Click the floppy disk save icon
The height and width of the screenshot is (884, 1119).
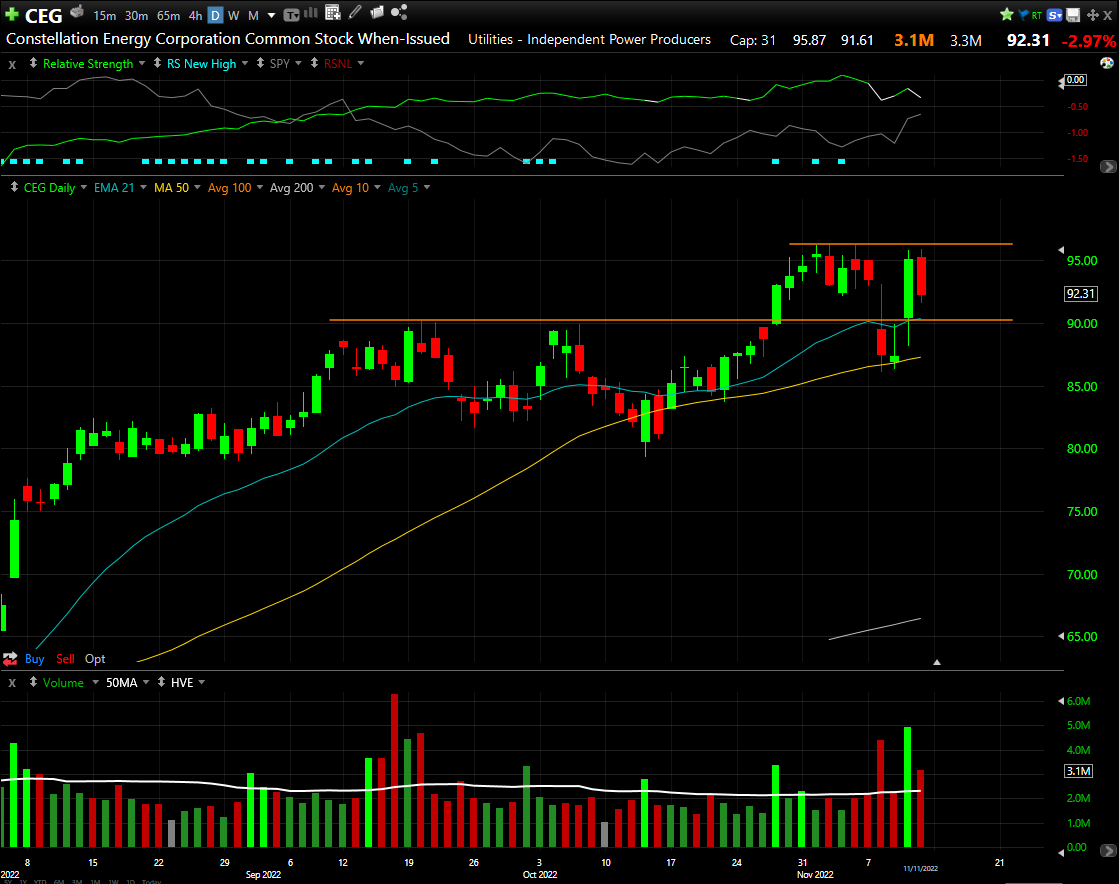pyautogui.click(x=1073, y=15)
